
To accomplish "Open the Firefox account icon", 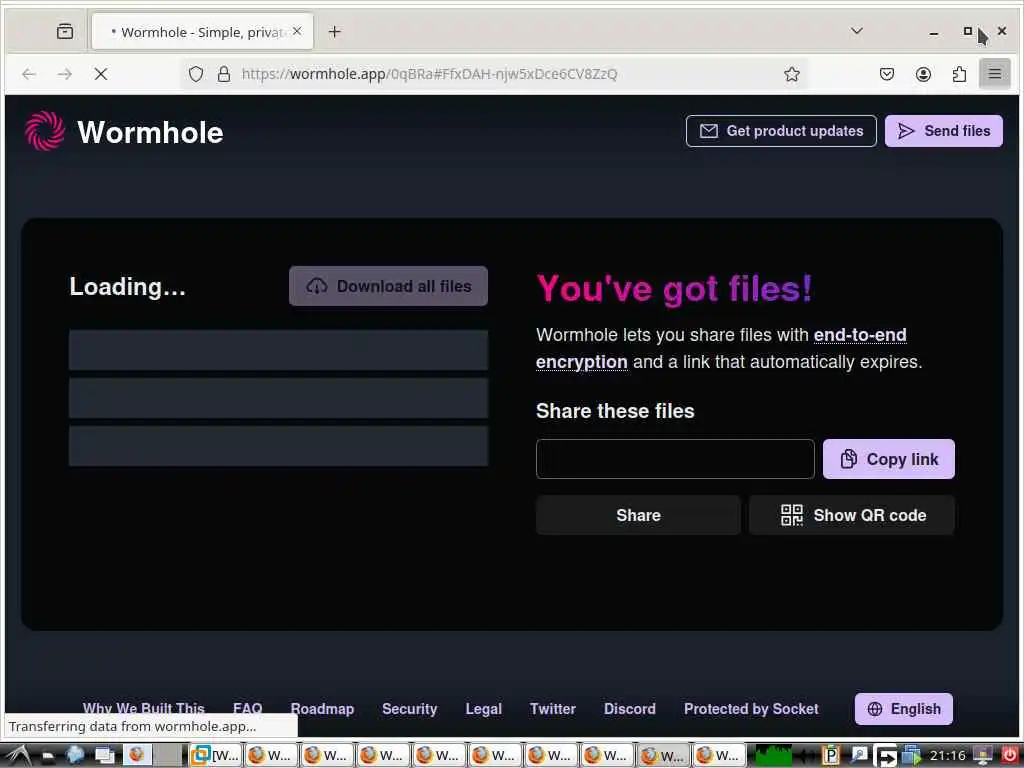I will coord(923,74).
